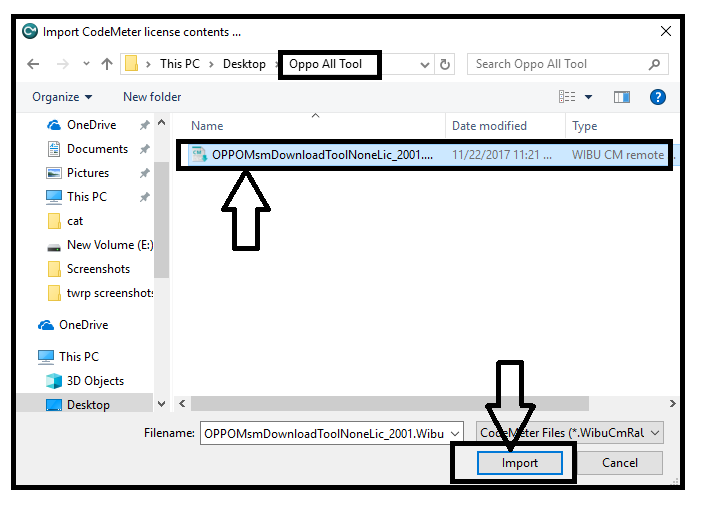Screen dimensions: 701x514
Task: Create a New folder
Action: [x=152, y=97]
